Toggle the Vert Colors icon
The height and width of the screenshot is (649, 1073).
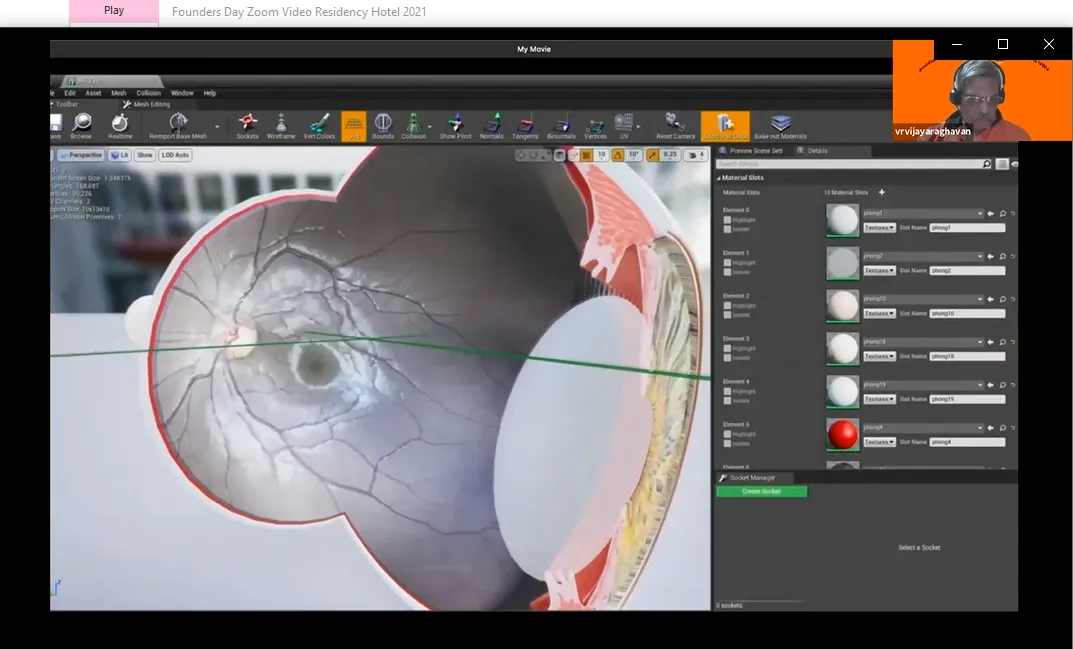(x=319, y=127)
